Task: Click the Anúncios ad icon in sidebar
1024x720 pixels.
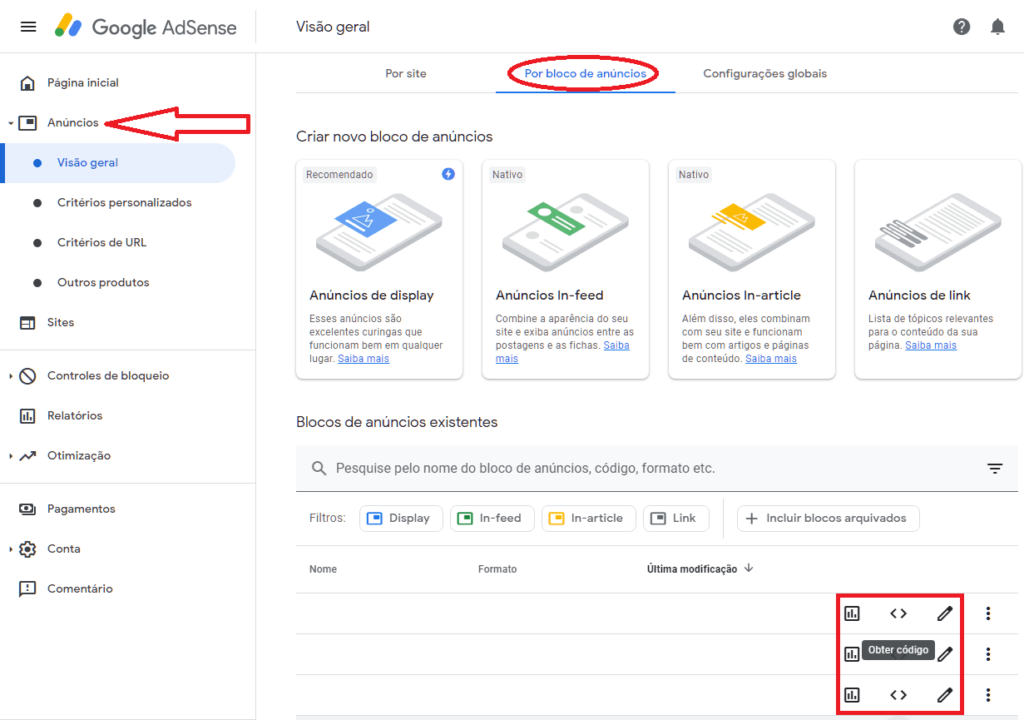Action: click(27, 123)
